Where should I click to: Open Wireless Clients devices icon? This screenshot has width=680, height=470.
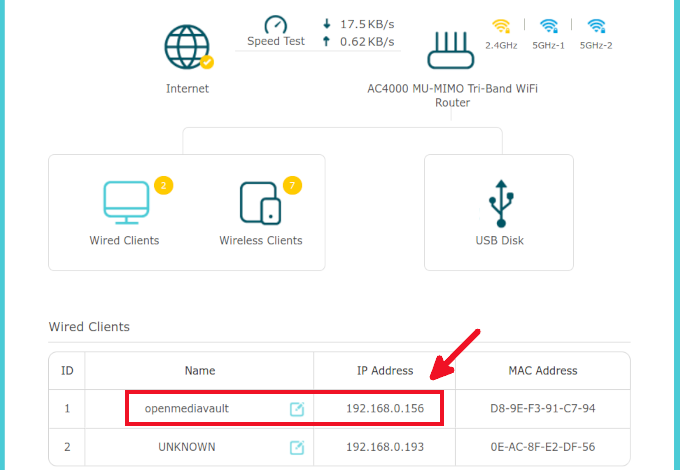click(x=260, y=202)
